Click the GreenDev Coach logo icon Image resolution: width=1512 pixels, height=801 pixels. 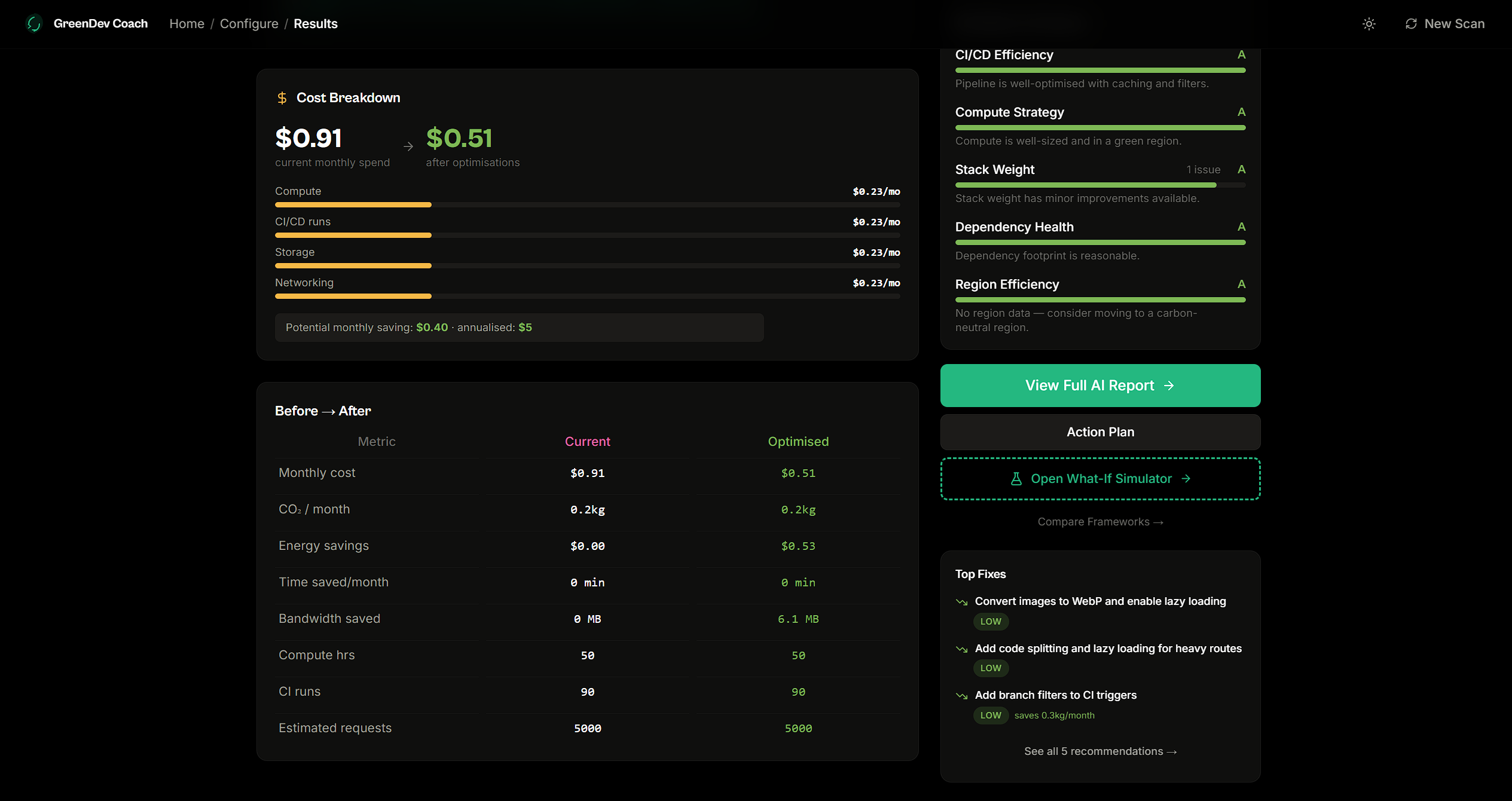pos(34,23)
